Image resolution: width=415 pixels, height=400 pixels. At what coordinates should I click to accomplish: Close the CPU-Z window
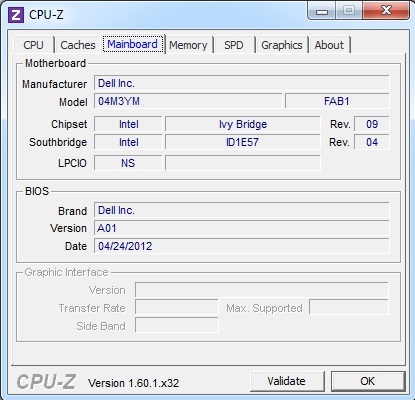386,11
